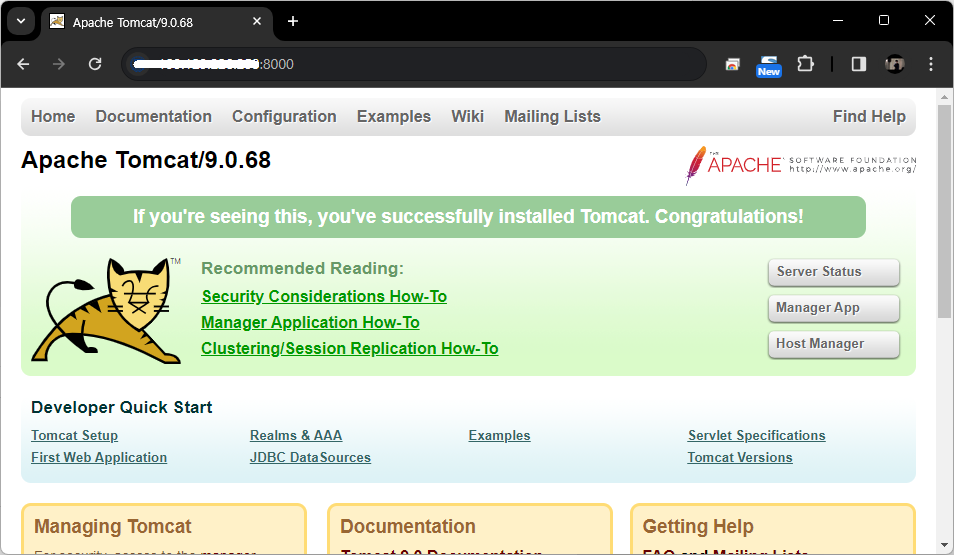Click the Apache Tomcat/9.0.68 page heading
This screenshot has height=555, width=954.
tap(146, 160)
